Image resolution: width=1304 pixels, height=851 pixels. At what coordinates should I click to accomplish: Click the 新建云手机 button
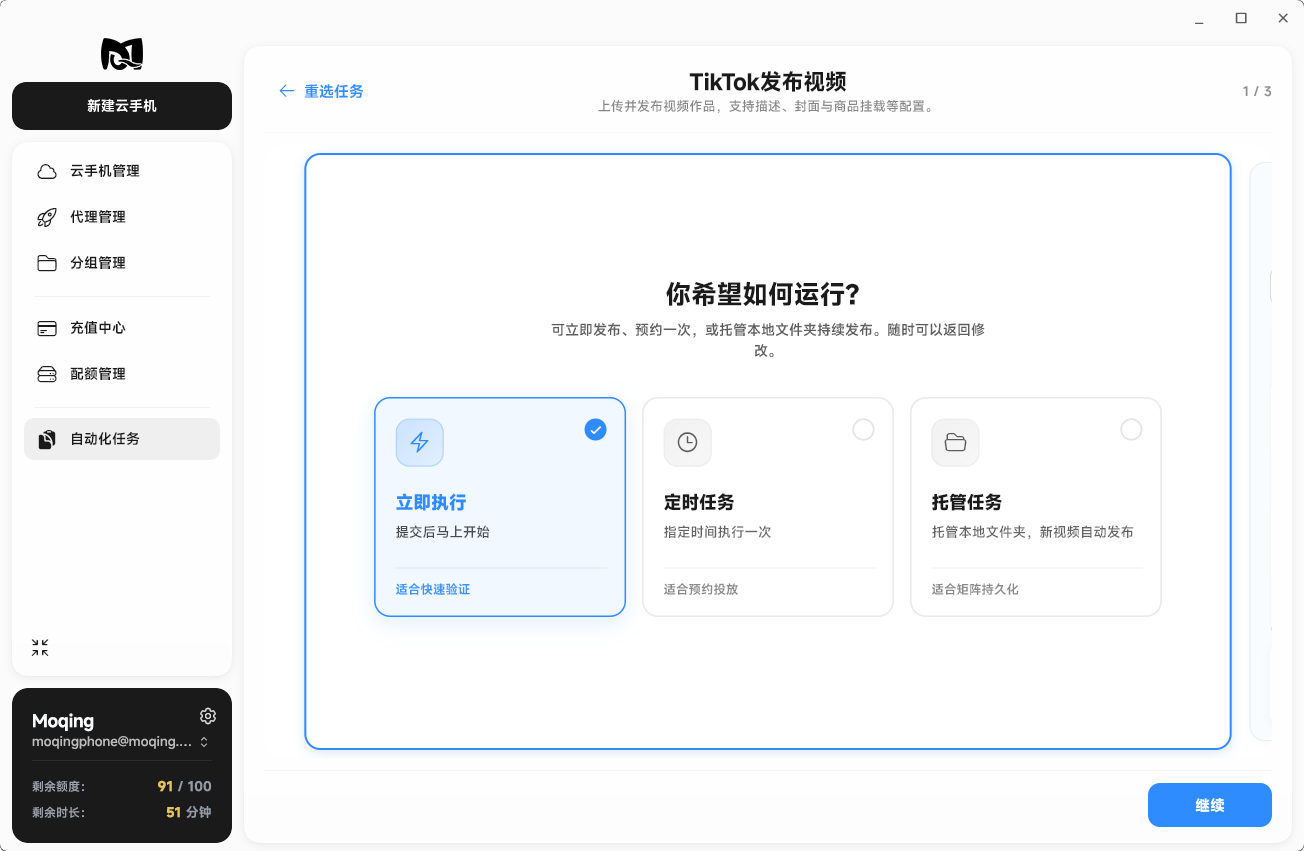click(x=122, y=106)
